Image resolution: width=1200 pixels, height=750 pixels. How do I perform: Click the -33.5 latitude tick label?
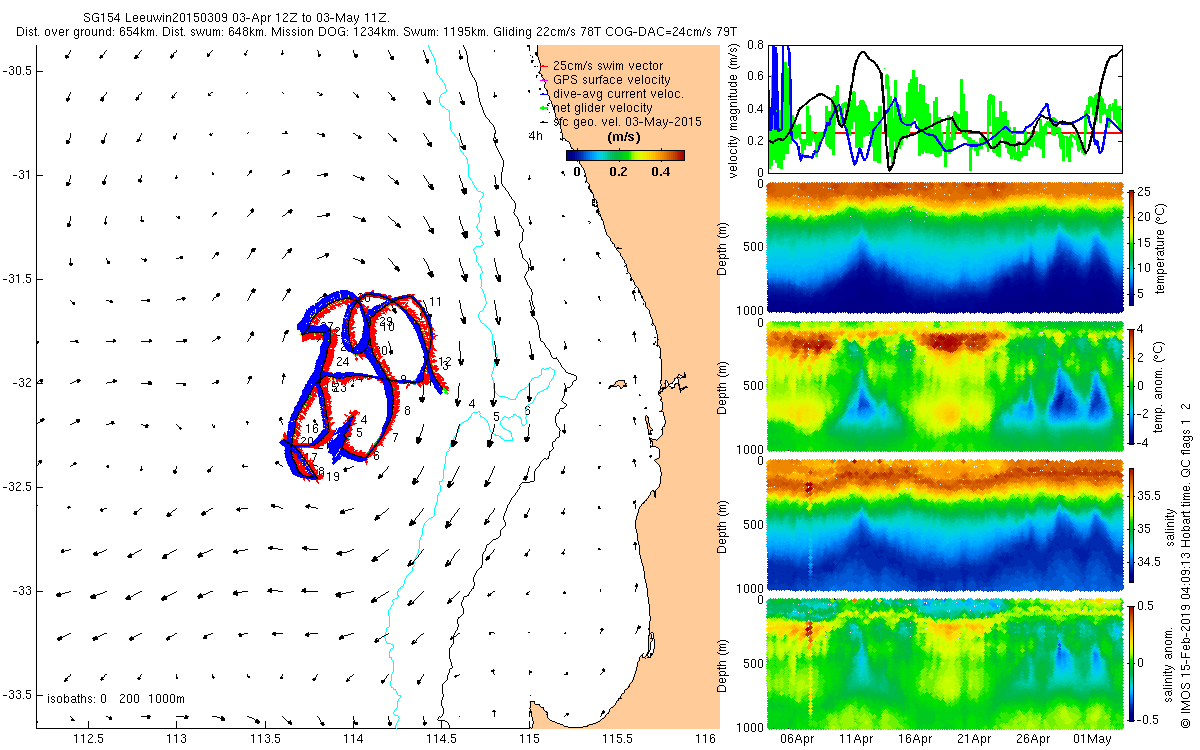[18, 695]
